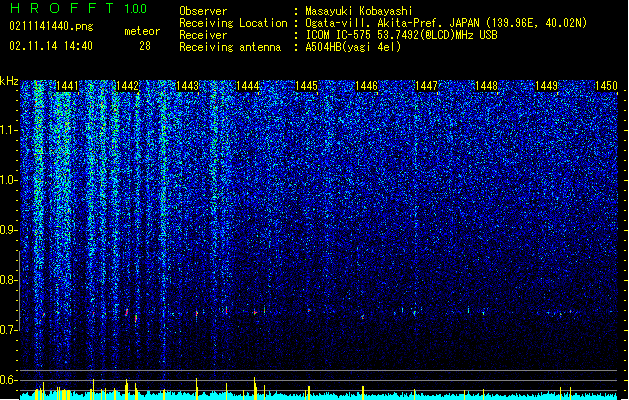Select the filename 0211141440.png

click(x=51, y=26)
